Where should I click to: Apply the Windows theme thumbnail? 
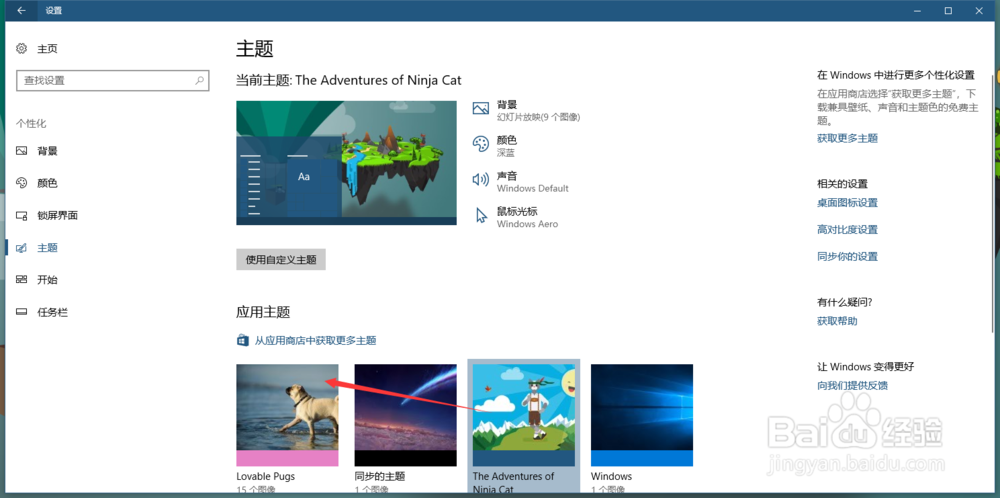coord(642,415)
